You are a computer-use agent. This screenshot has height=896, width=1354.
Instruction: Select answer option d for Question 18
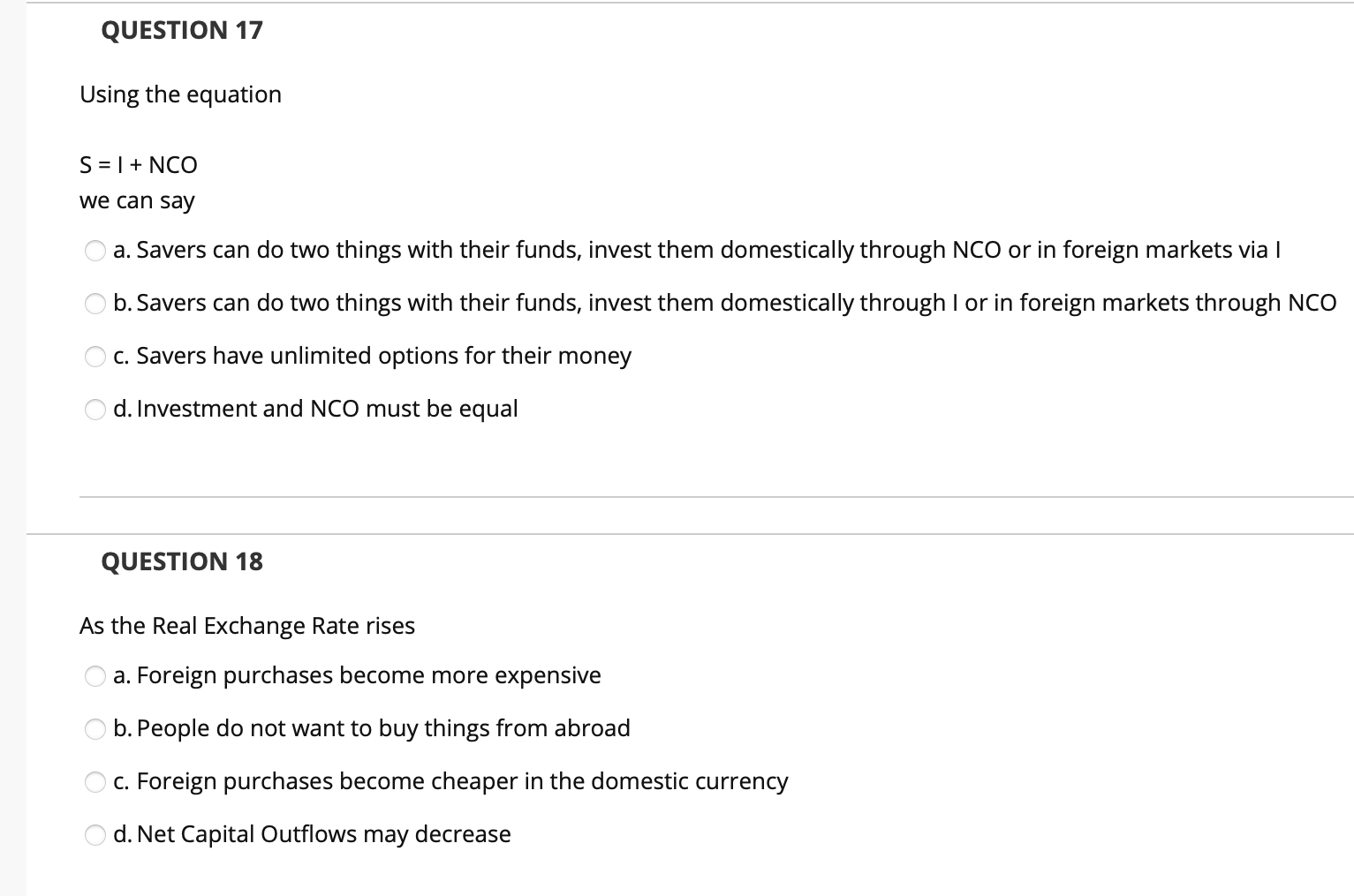95,835
